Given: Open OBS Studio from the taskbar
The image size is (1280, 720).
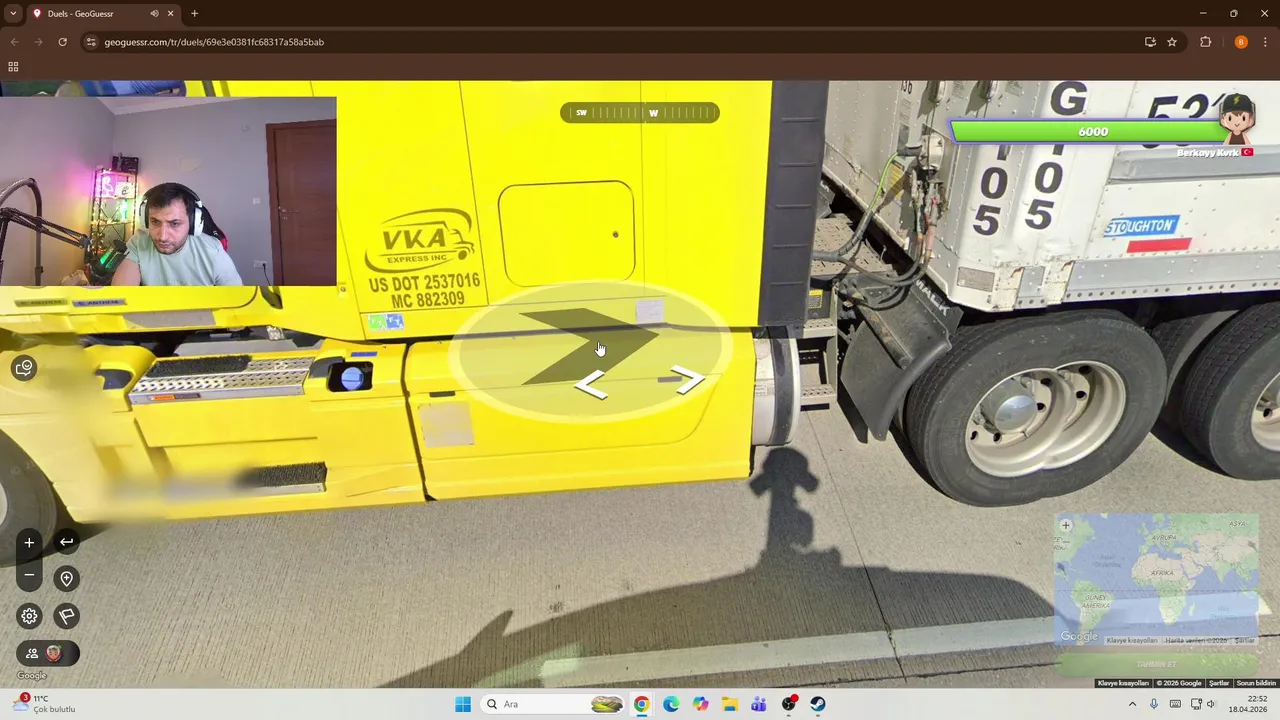Looking at the screenshot, I should tap(789, 704).
